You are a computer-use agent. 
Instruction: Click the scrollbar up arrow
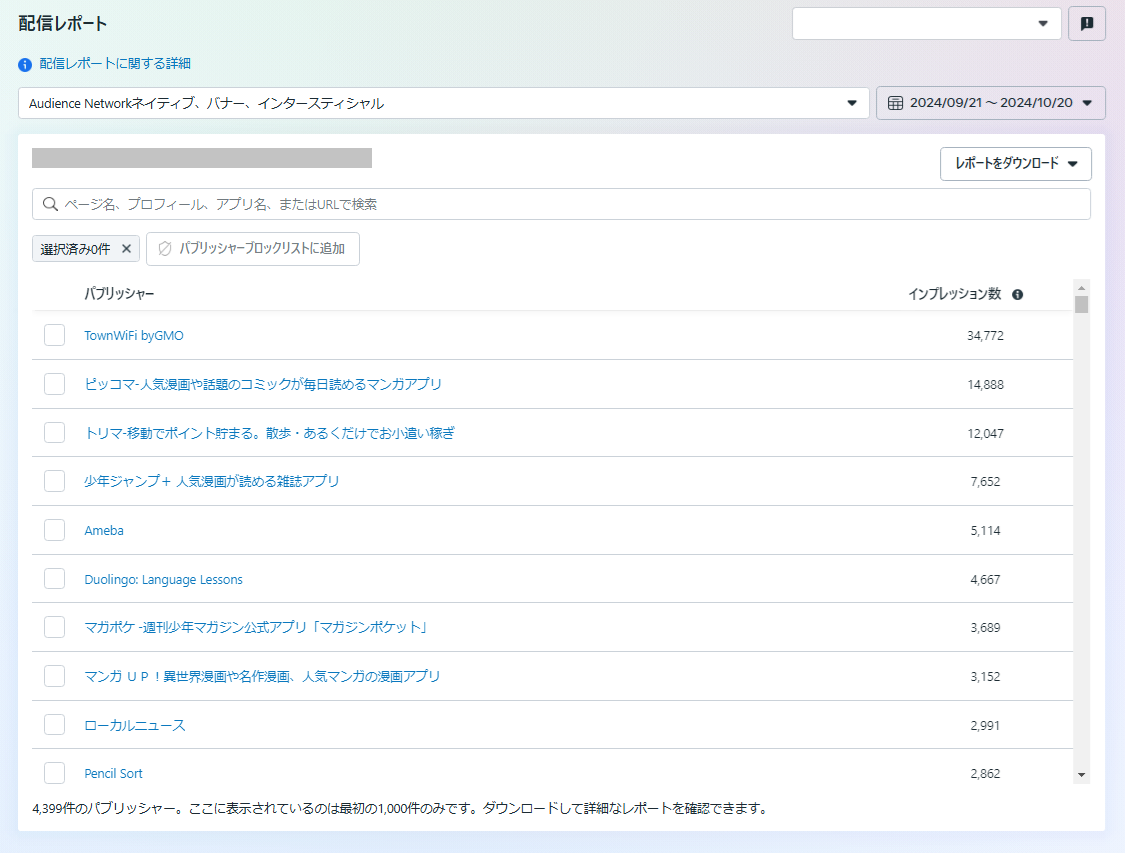(x=1081, y=288)
